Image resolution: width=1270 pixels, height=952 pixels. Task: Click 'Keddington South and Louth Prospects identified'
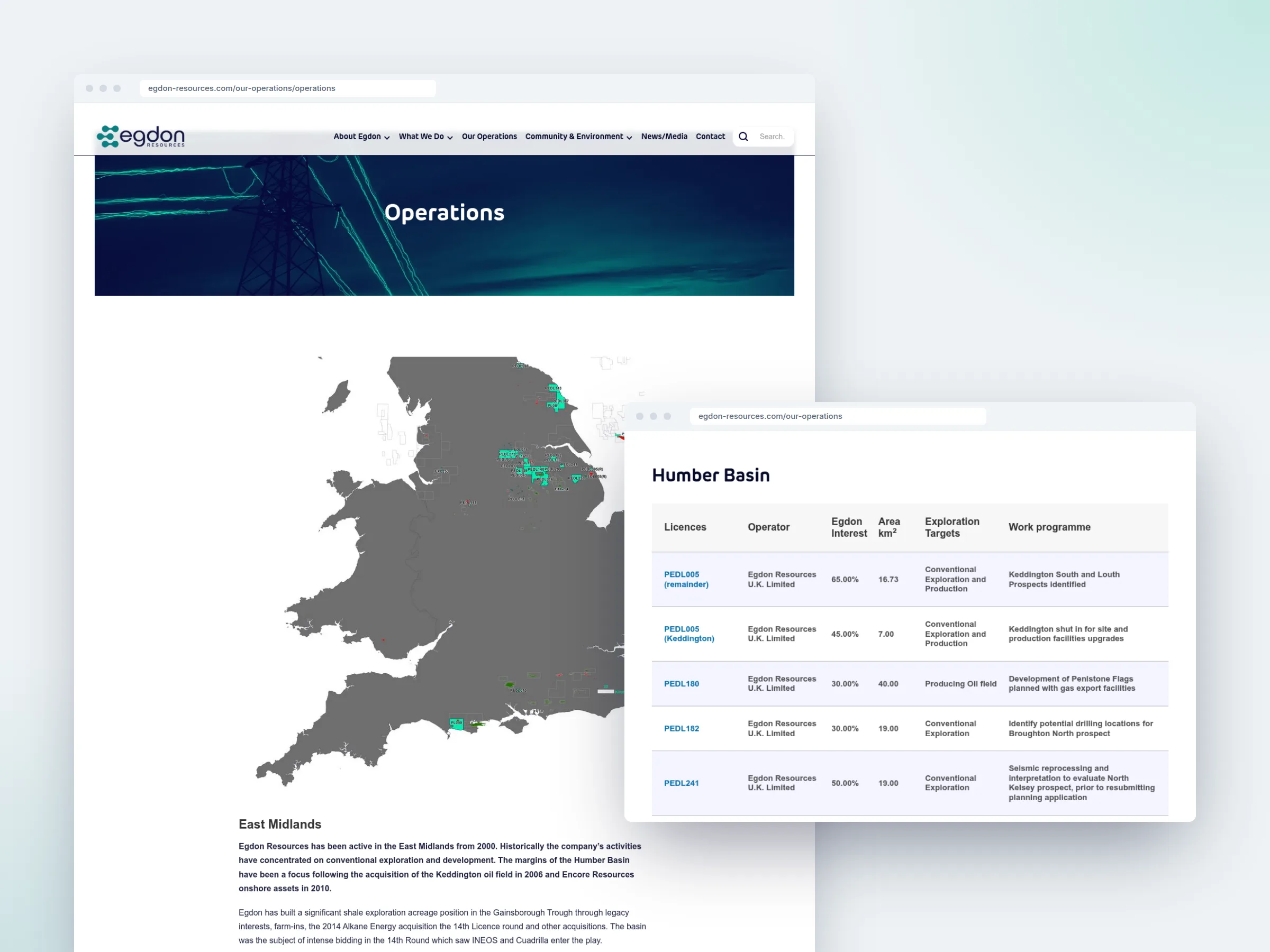1064,580
